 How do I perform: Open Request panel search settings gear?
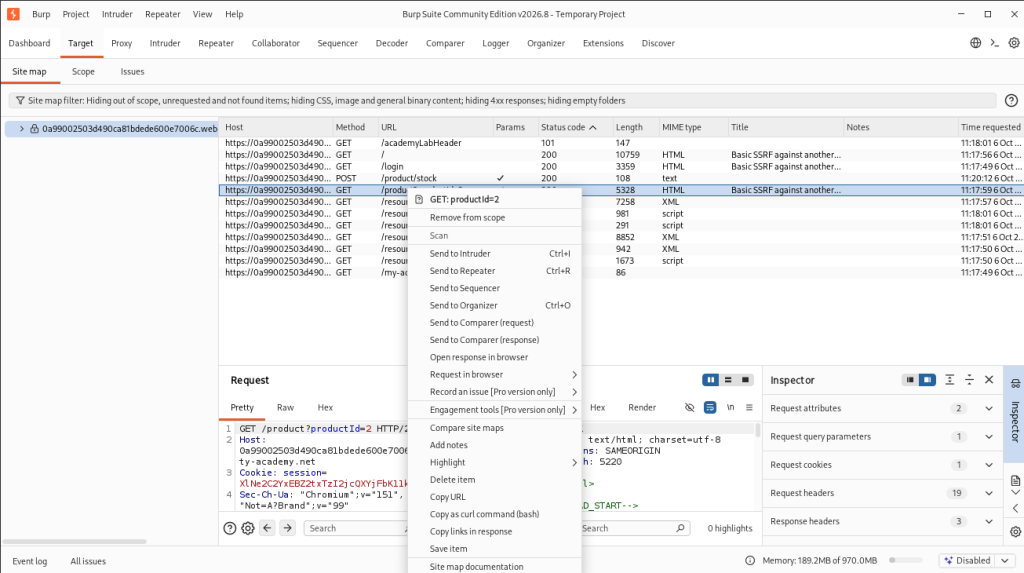(248, 529)
